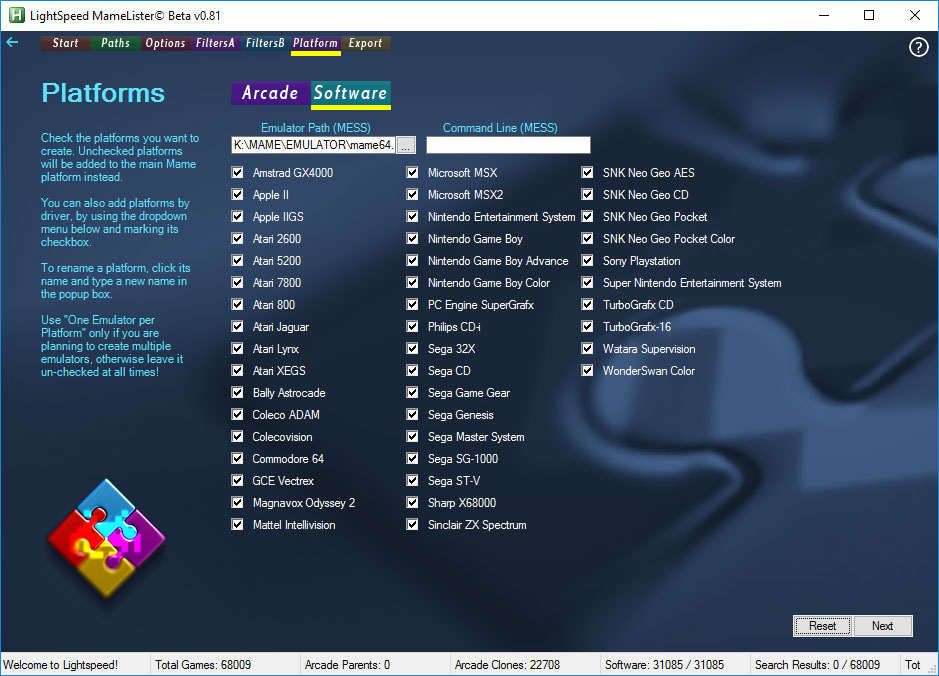This screenshot has height=676, width=939.
Task: Uncheck the WonderSwan Color checkbox
Action: coord(587,371)
